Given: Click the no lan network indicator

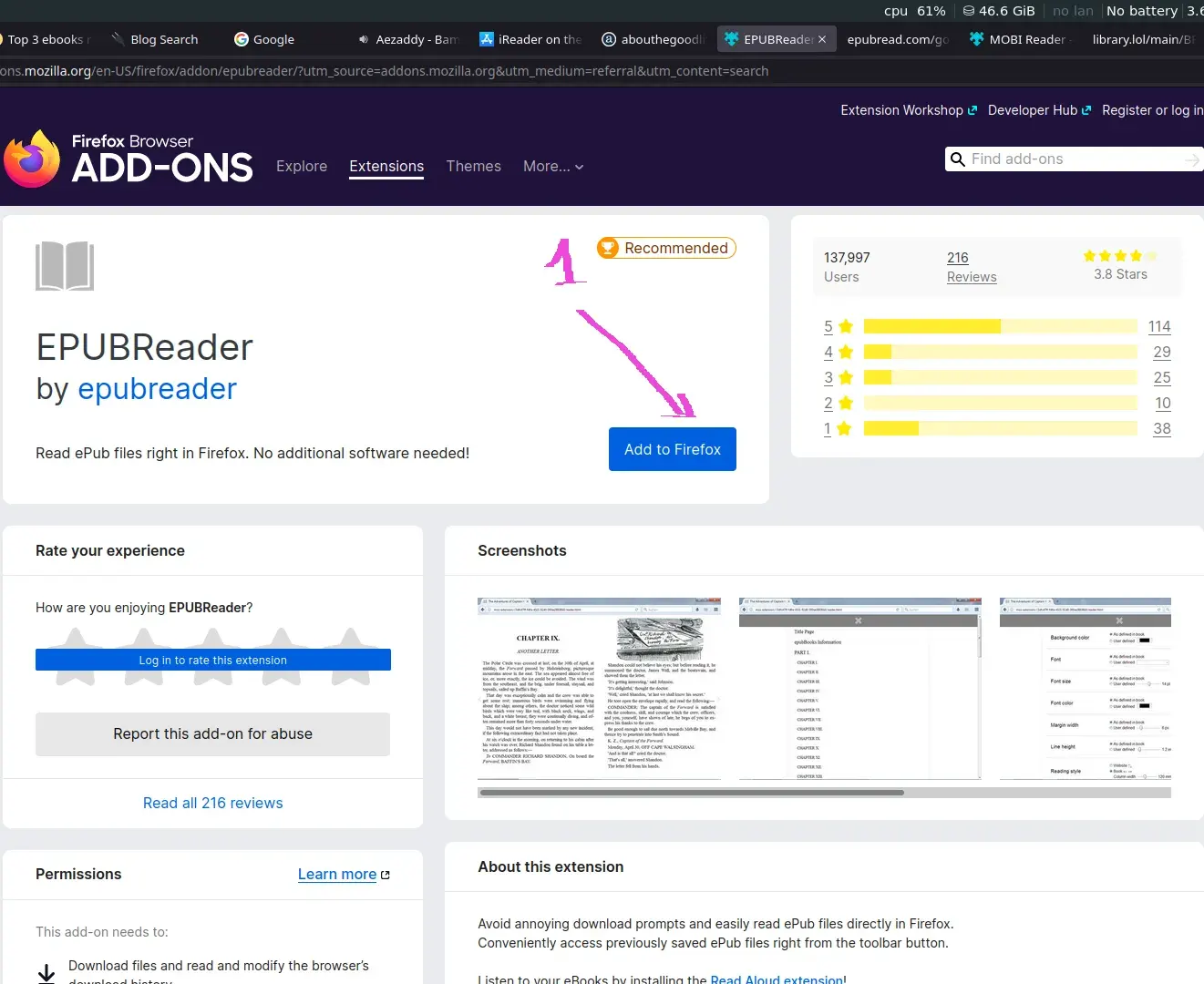Looking at the screenshot, I should point(1073,11).
